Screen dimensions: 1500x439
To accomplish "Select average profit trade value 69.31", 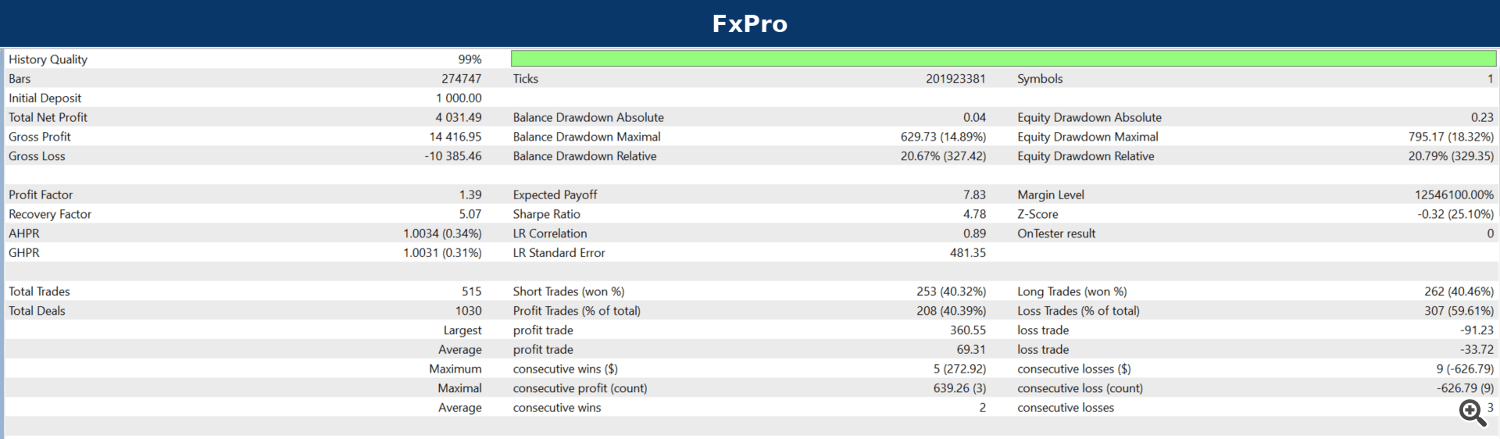I will [x=972, y=350].
